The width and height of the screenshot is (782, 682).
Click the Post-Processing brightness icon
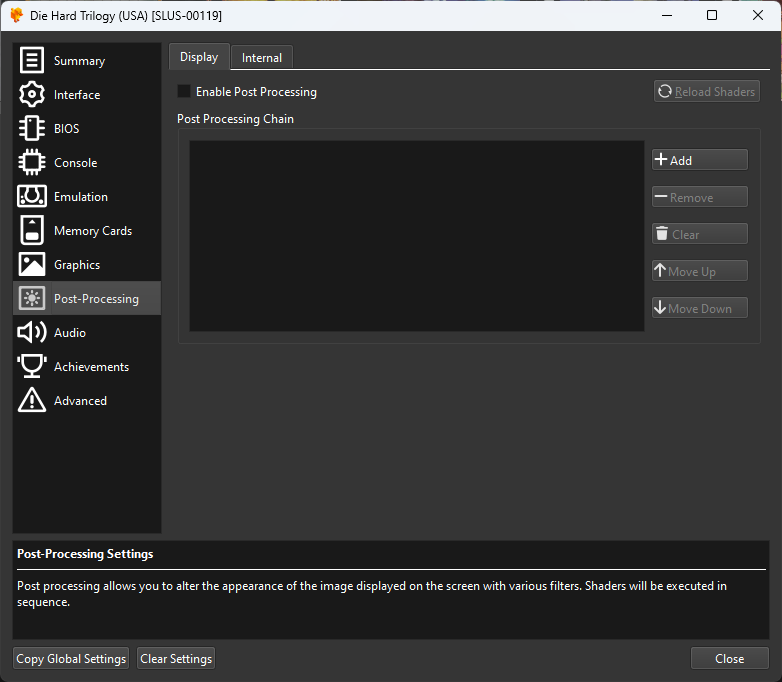pos(32,298)
